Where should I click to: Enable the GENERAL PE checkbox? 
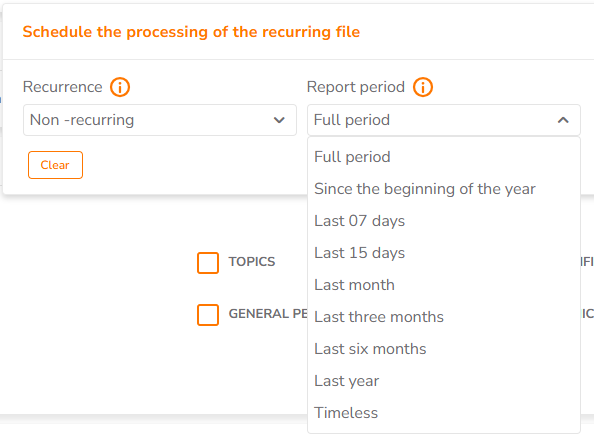pyautogui.click(x=208, y=315)
